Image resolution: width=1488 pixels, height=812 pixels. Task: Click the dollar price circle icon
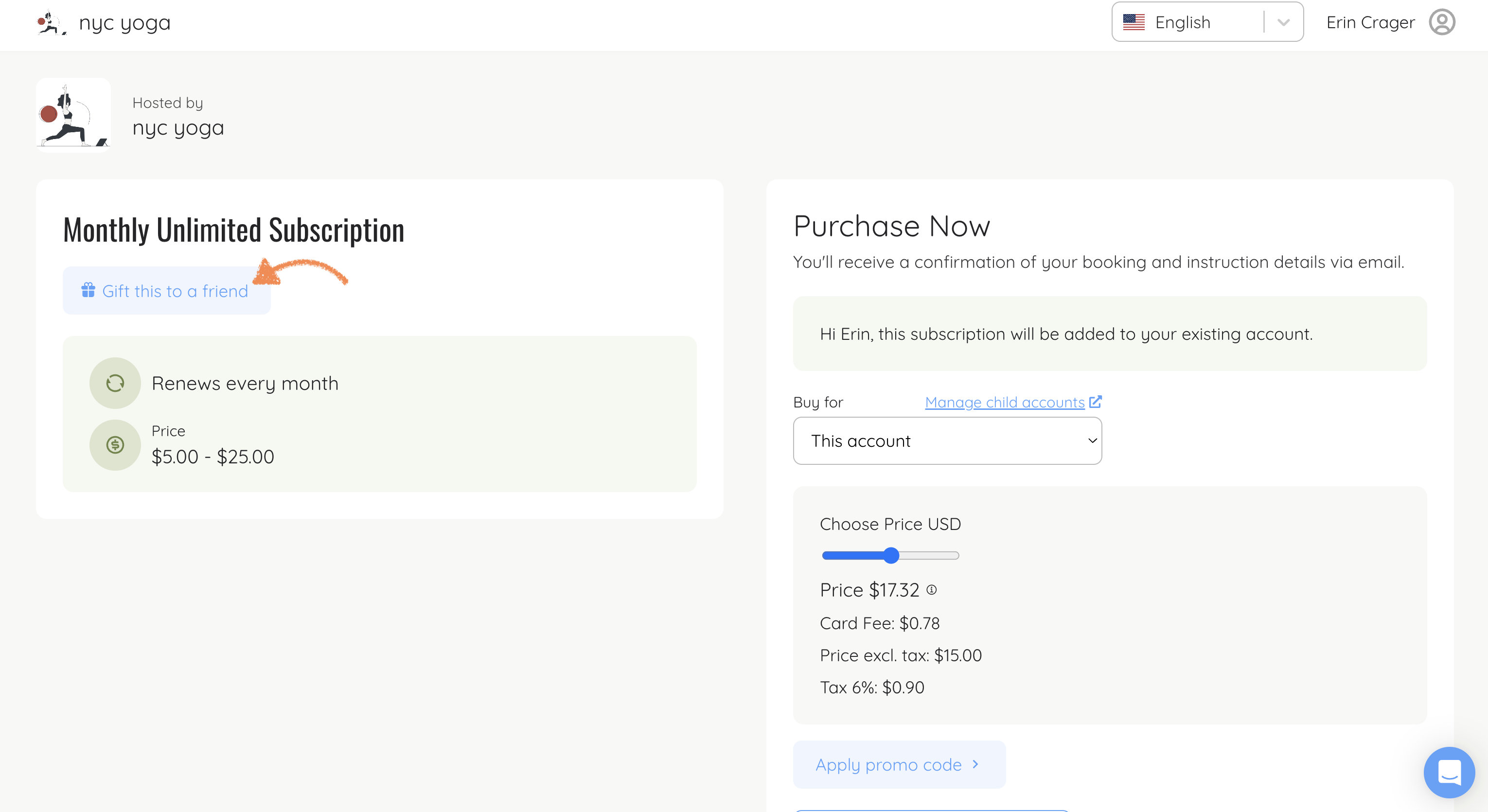click(115, 445)
